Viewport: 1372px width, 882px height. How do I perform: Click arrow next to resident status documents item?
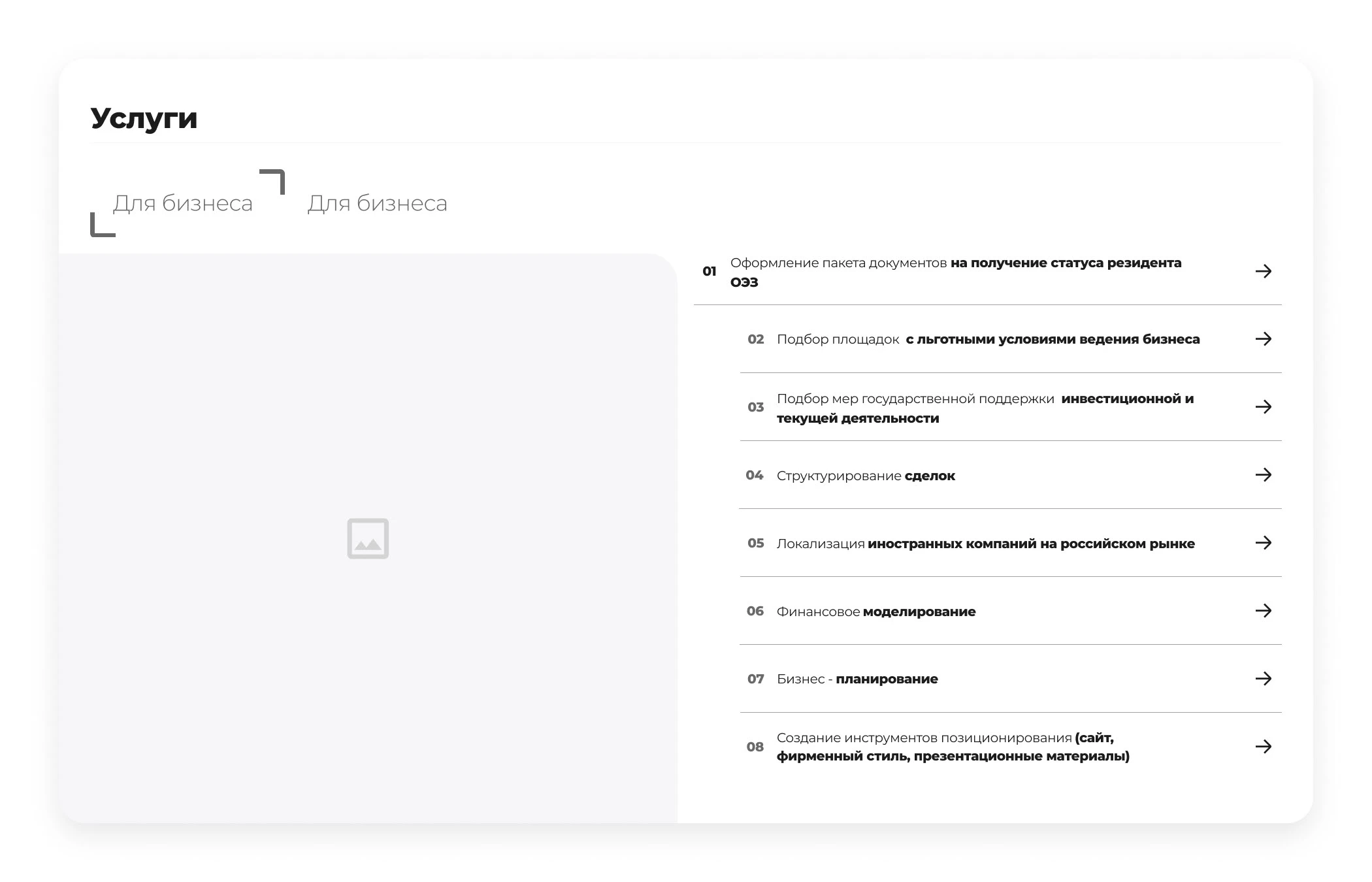[x=1263, y=271]
